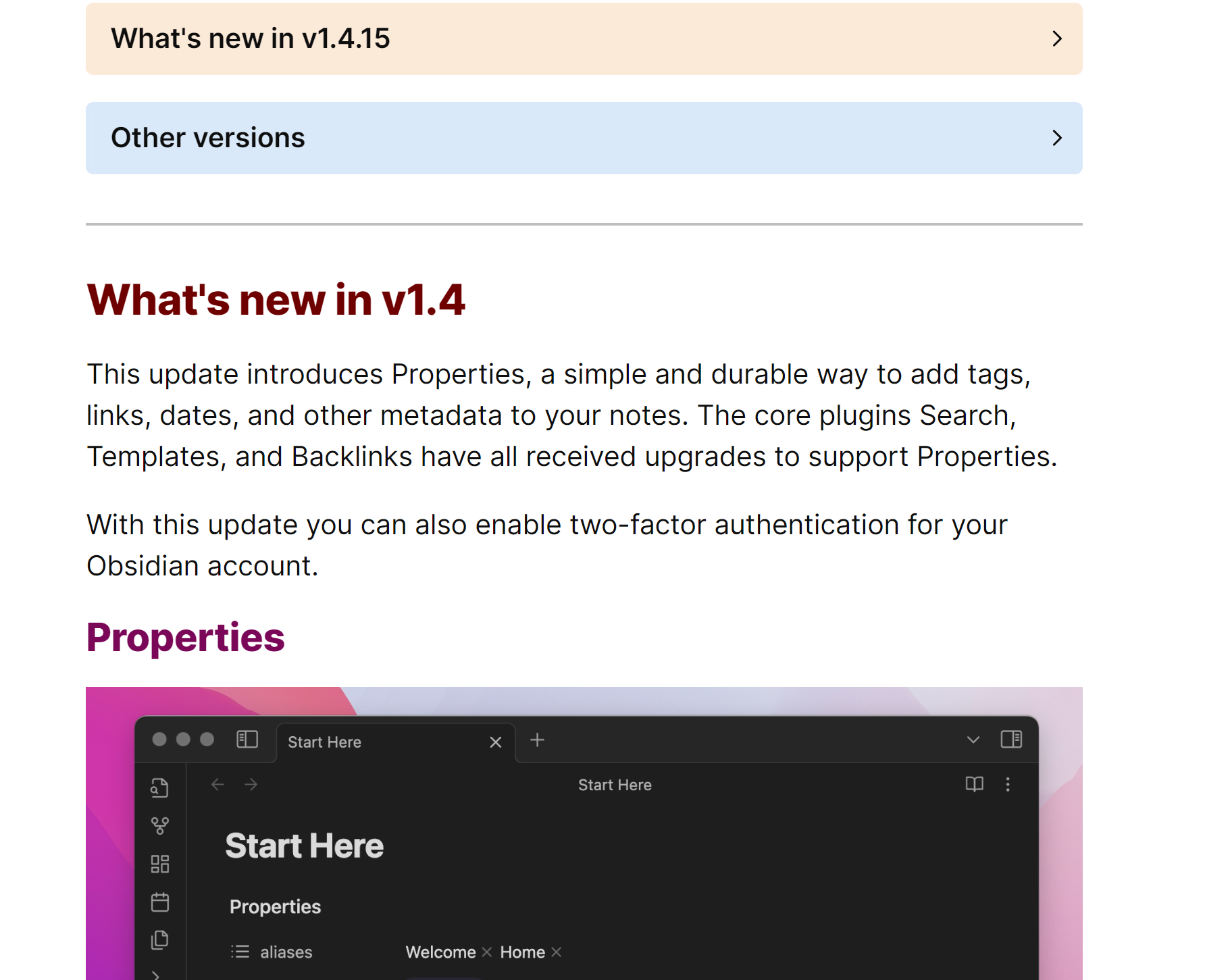Select the Start Here tab

[x=396, y=742]
